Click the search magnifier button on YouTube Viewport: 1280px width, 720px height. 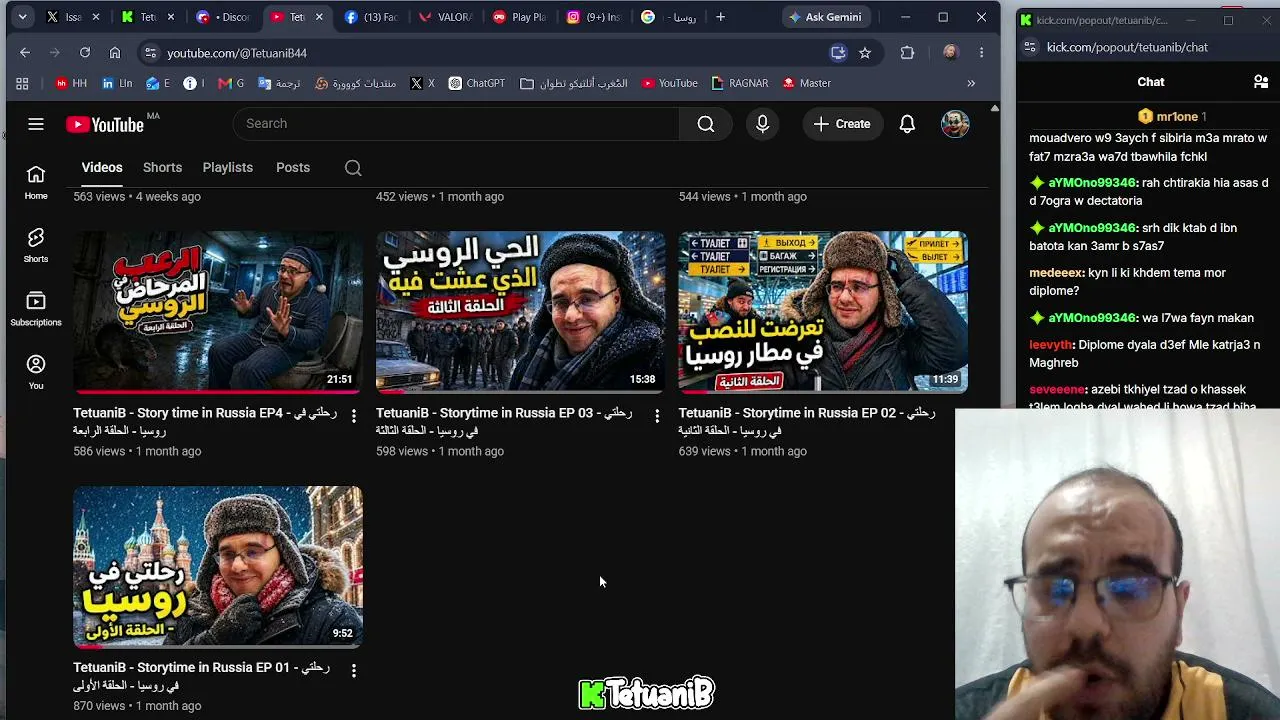(706, 124)
